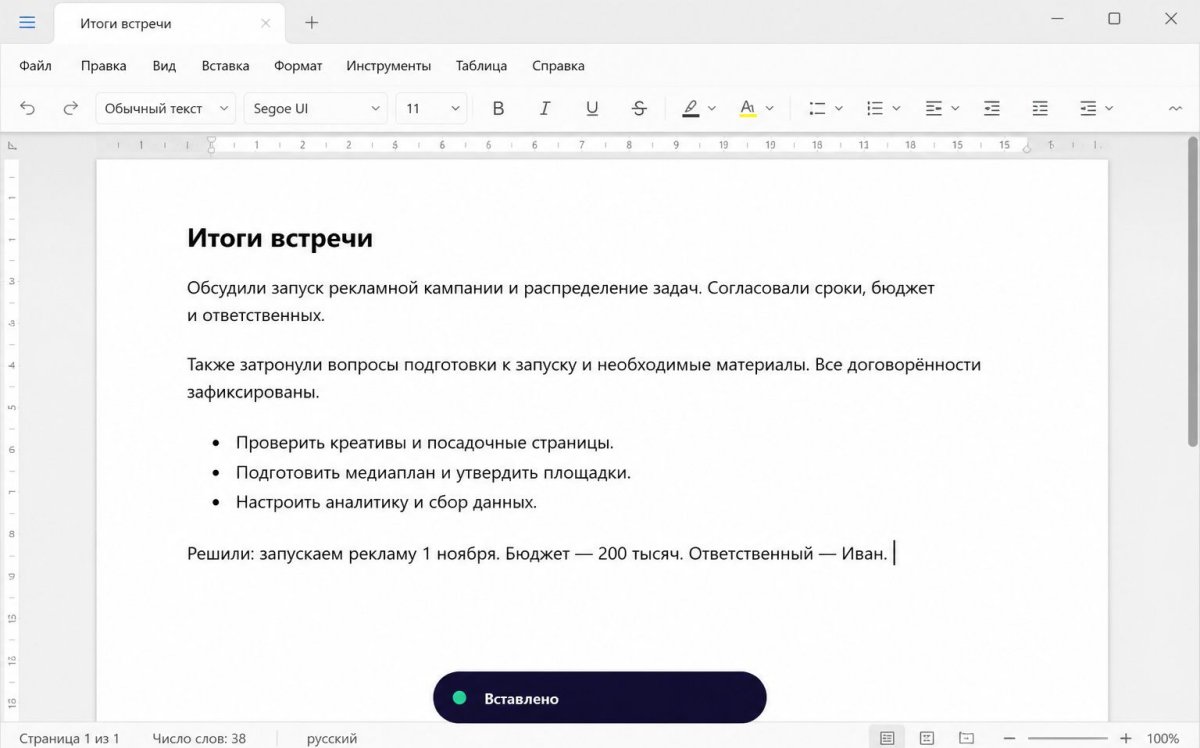
Task: Apply the yellow font color
Action: point(747,108)
